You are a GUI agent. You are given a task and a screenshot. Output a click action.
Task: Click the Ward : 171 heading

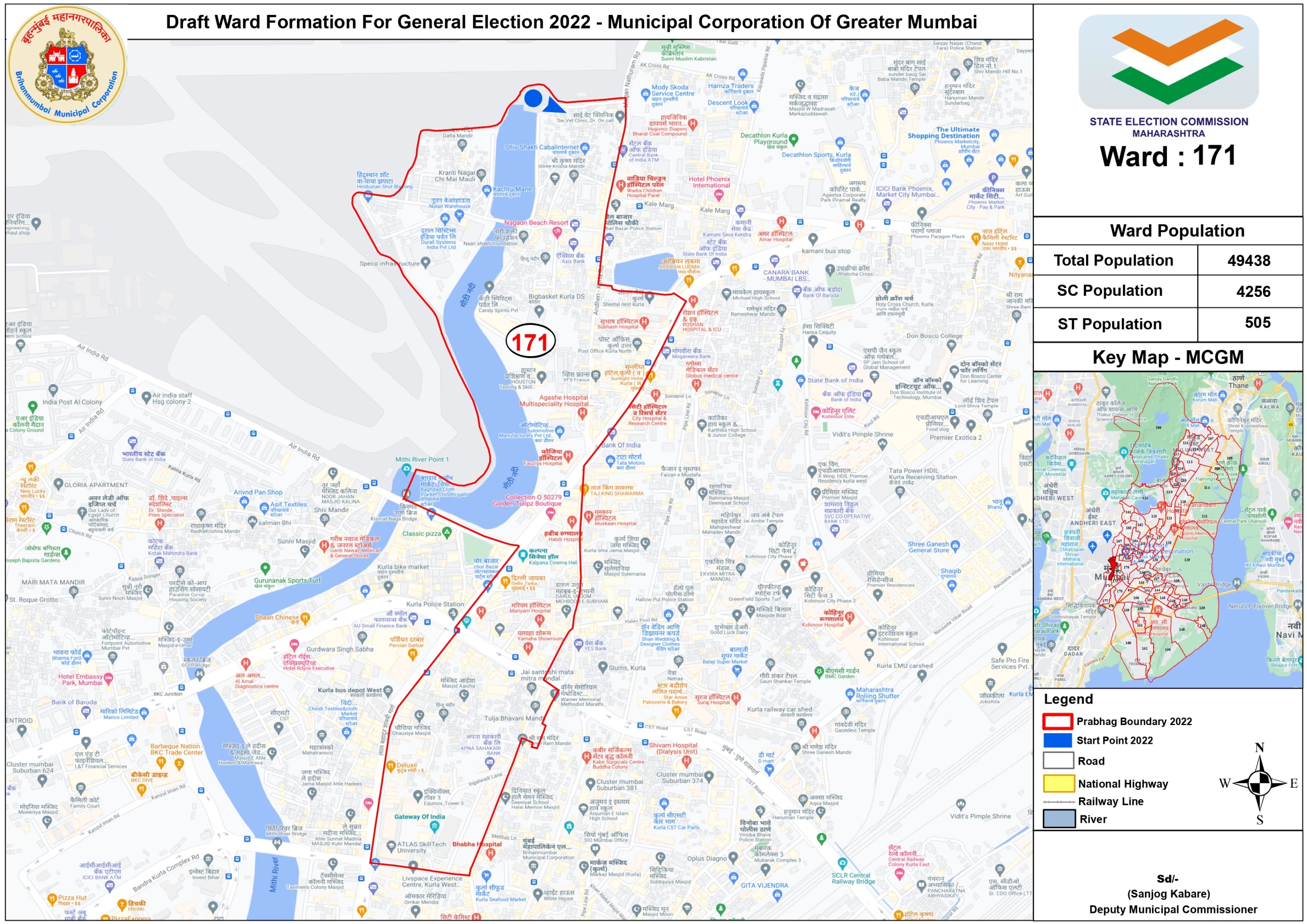(1167, 156)
